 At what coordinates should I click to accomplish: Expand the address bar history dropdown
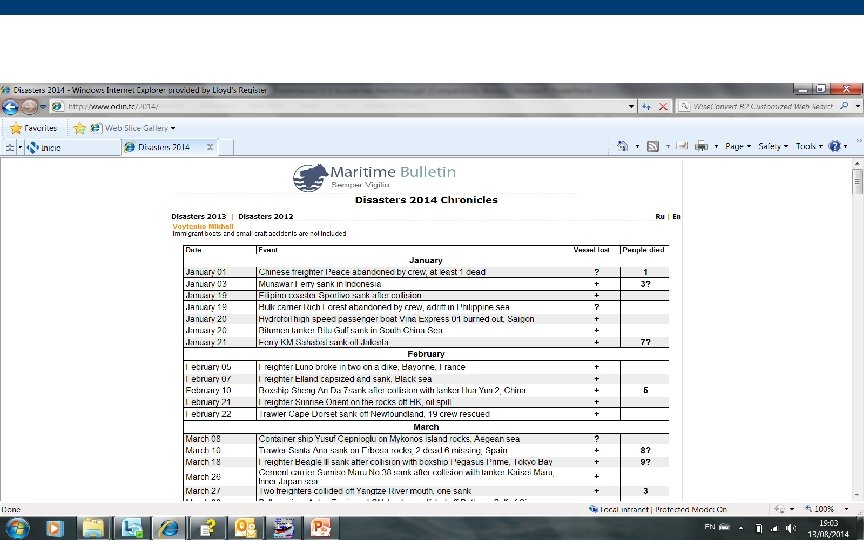(631, 106)
